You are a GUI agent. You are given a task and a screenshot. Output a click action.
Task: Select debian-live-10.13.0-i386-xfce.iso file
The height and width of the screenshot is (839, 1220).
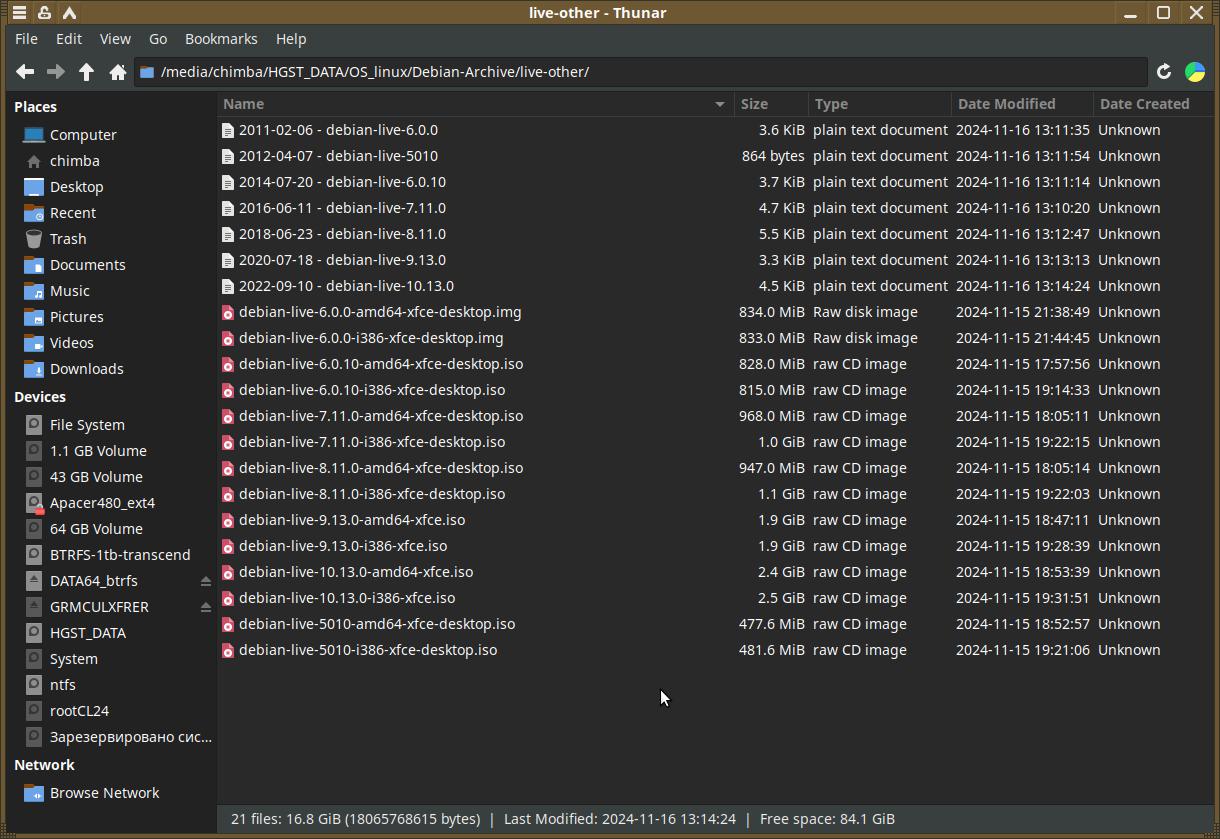pos(347,598)
